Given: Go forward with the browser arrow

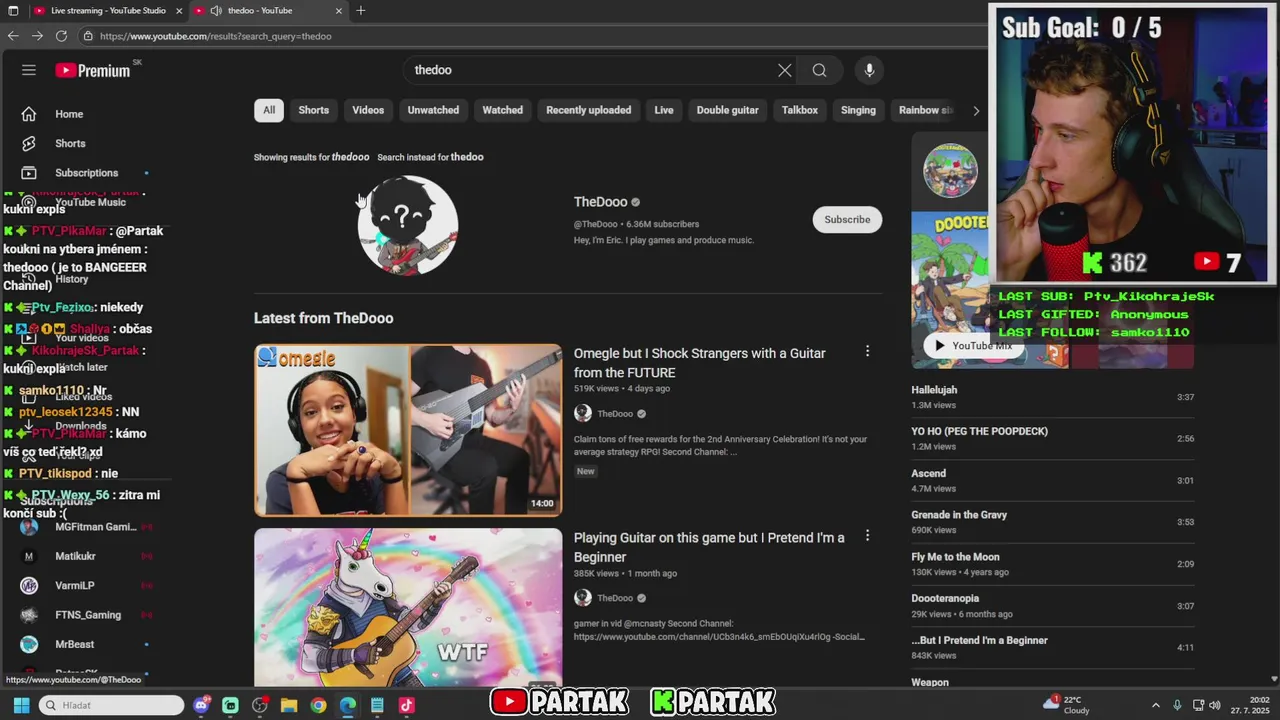Looking at the screenshot, I should 37,36.
